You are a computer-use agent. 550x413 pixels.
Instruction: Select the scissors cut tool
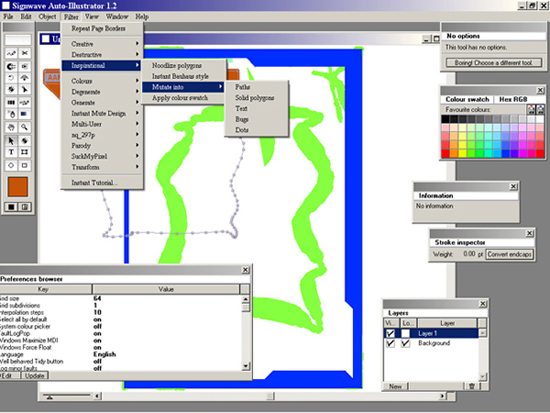coord(24,53)
